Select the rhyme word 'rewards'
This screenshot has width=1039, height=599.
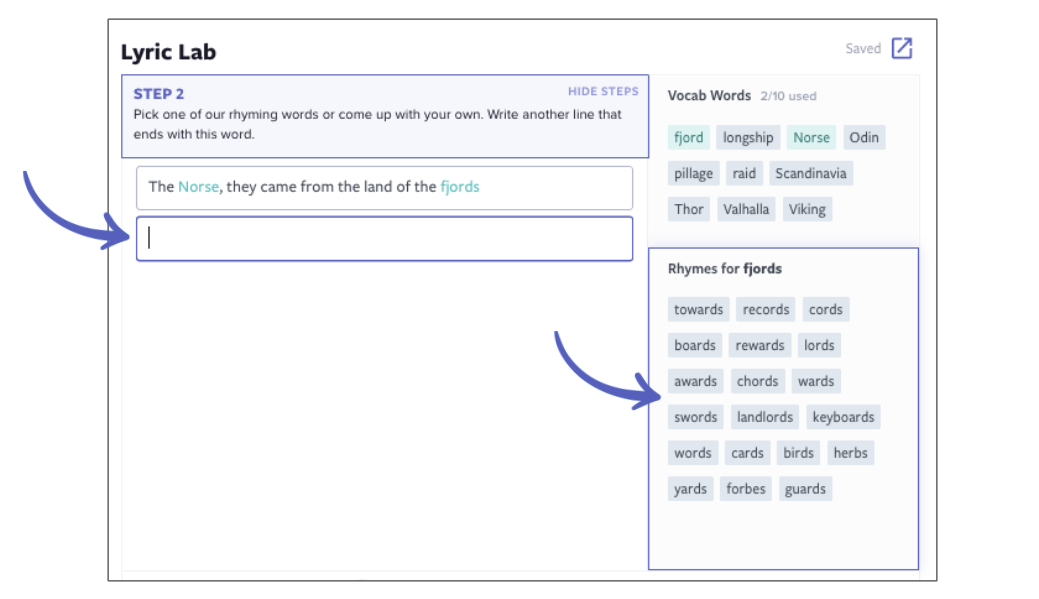(760, 346)
